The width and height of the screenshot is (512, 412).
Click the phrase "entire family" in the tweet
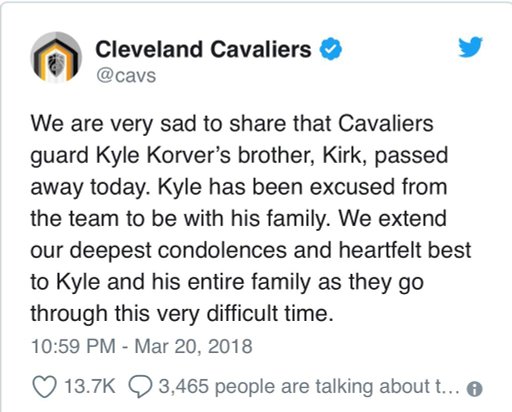(x=249, y=282)
